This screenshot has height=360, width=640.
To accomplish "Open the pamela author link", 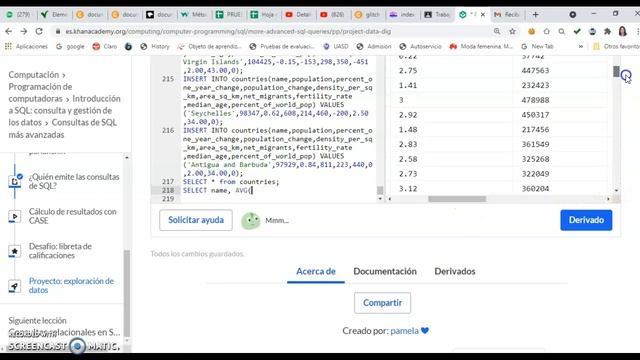I will coord(404,331).
